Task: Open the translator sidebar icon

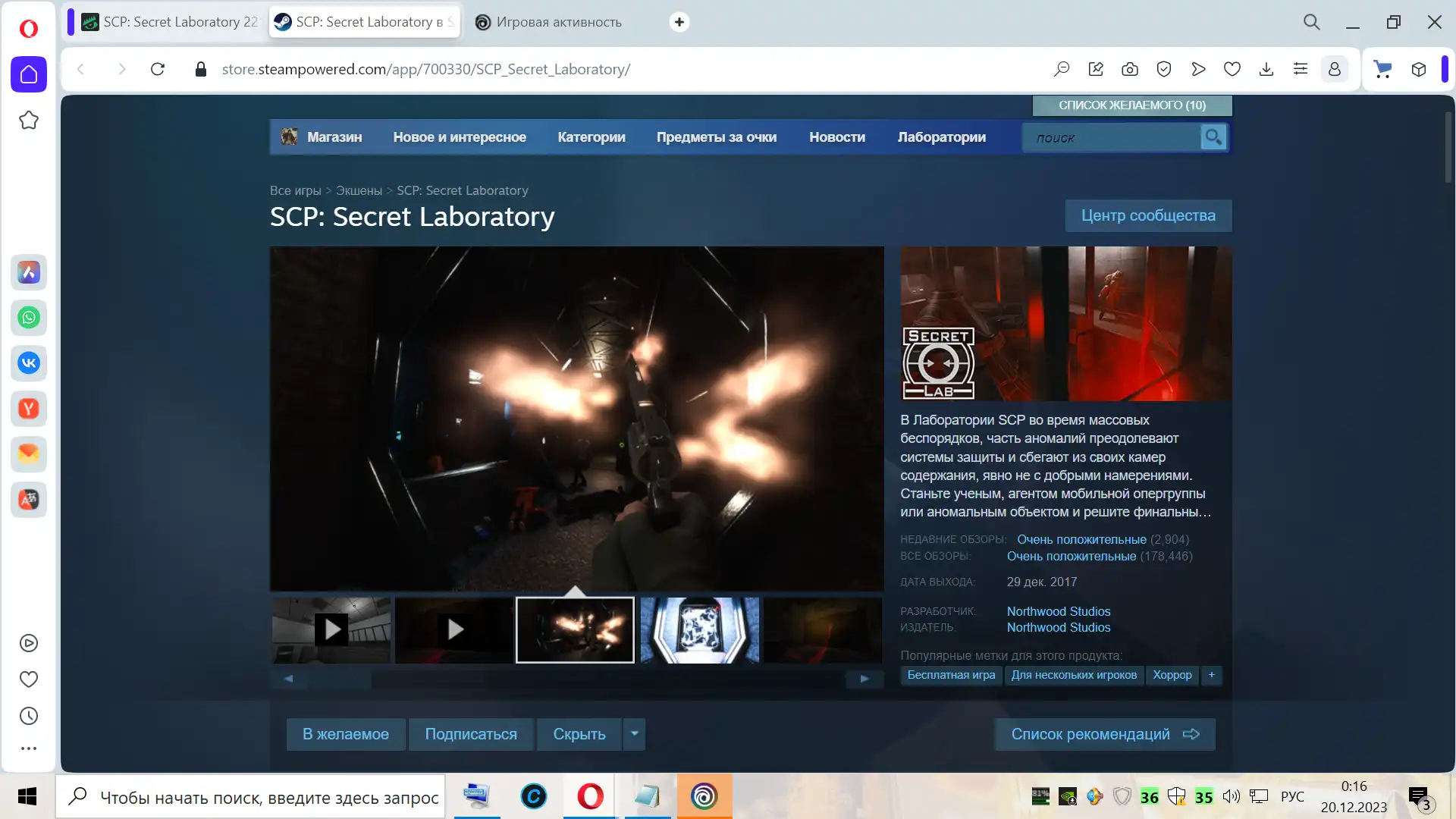Action: [x=29, y=500]
